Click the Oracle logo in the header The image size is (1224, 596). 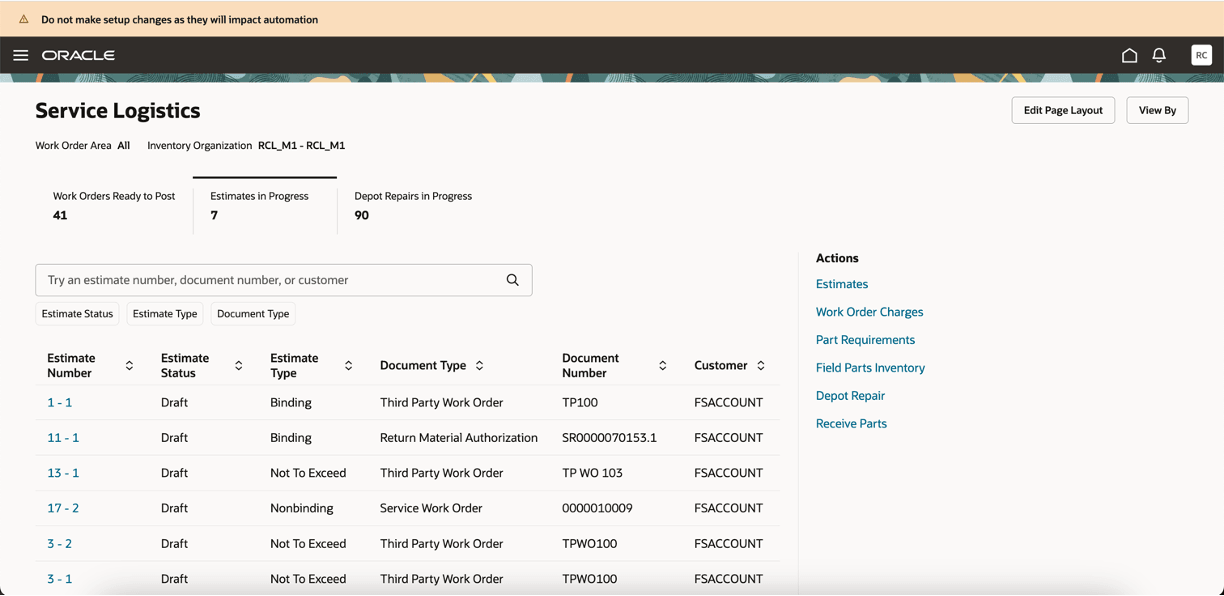[x=78, y=55]
